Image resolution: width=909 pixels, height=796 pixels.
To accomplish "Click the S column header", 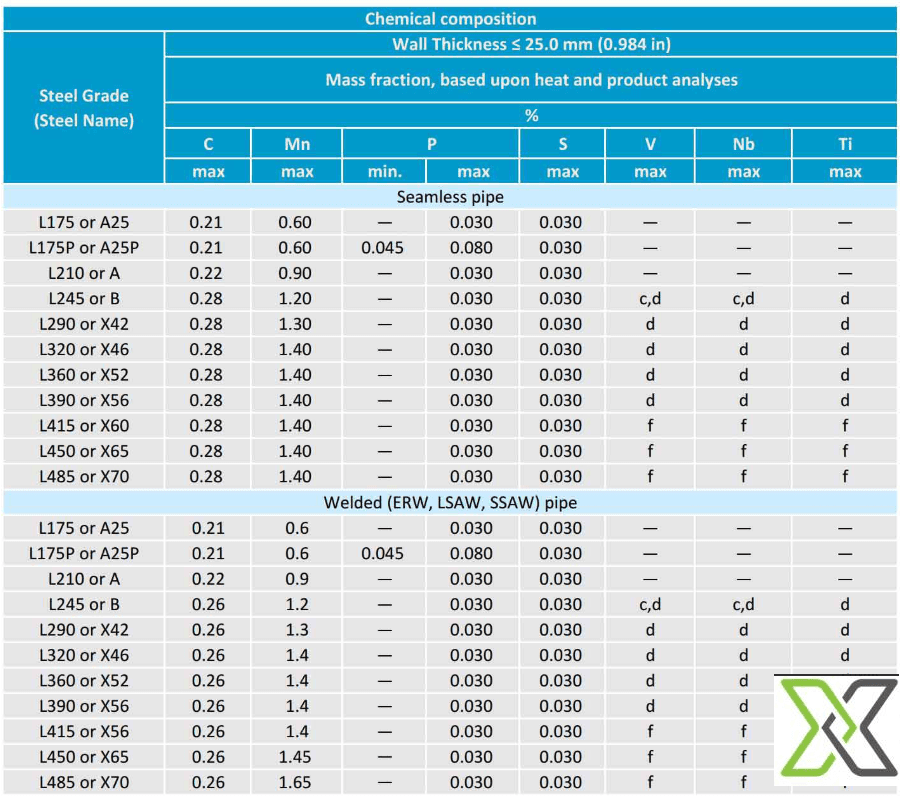I will tap(561, 143).
